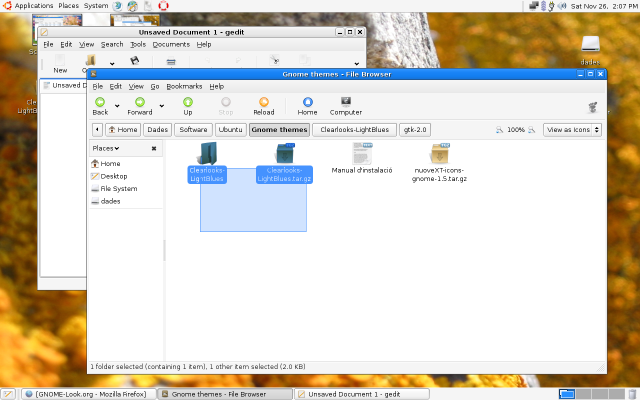Close the Places side pane
The width and height of the screenshot is (640, 400).
pyautogui.click(x=154, y=149)
